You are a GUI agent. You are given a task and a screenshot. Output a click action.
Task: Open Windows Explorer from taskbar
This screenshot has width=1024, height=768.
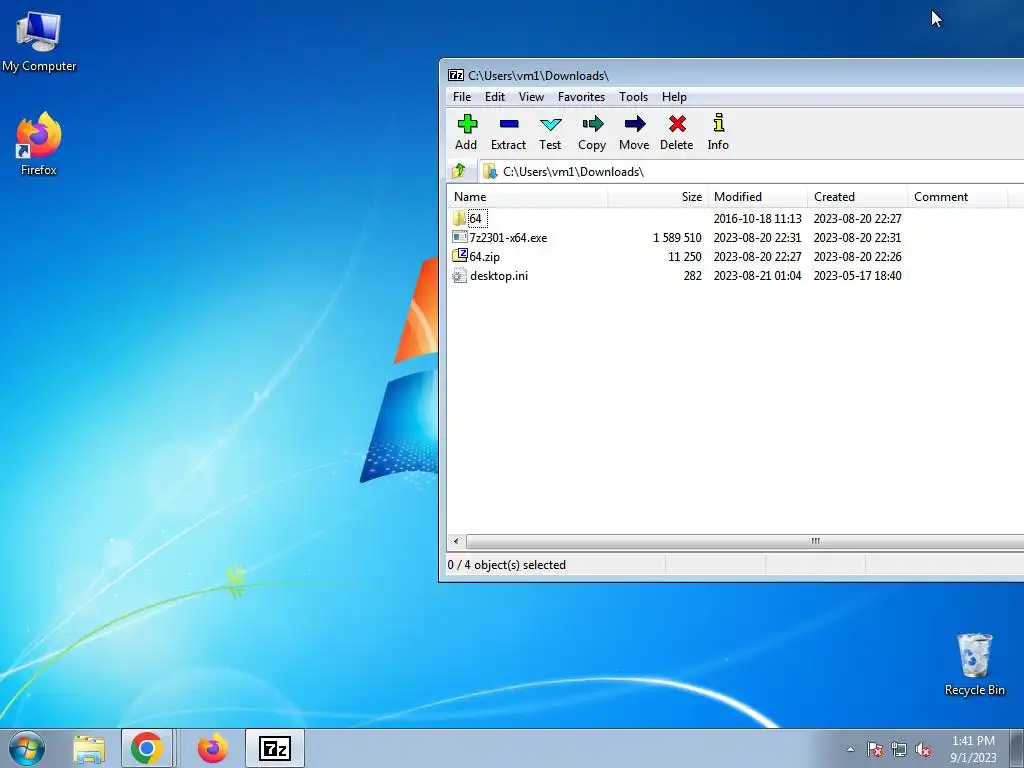pos(89,748)
